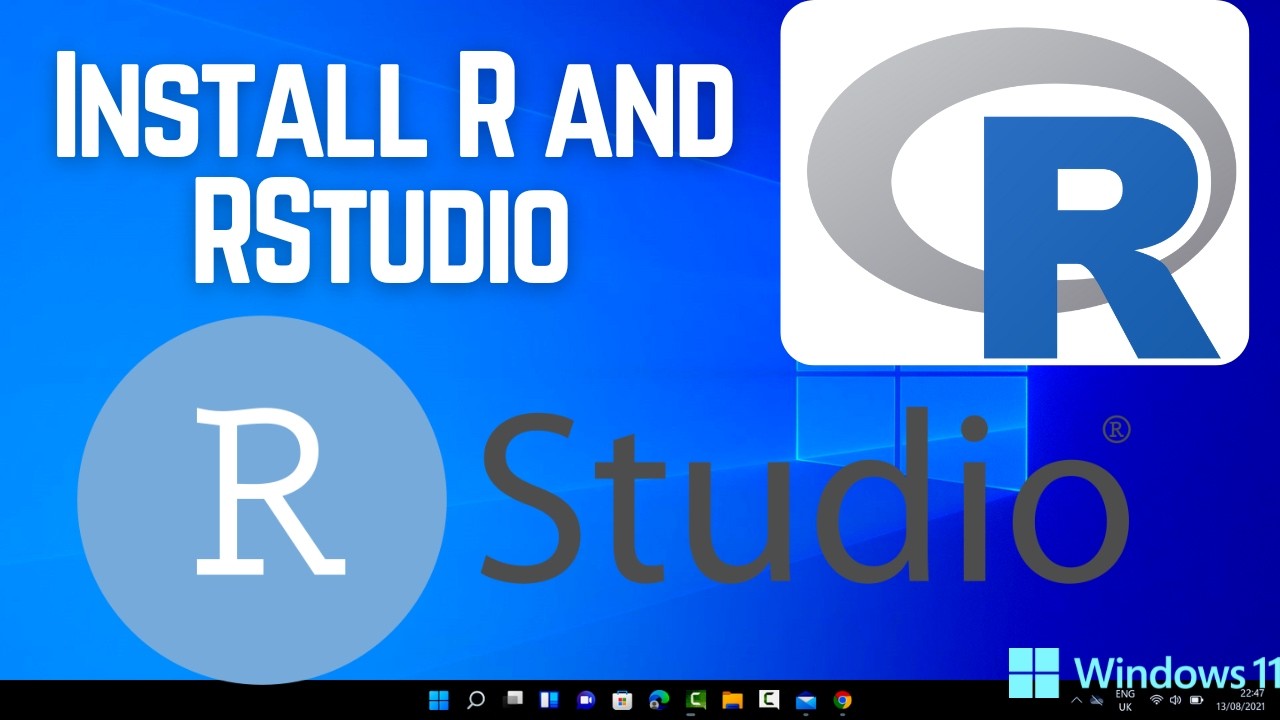
Task: Launch Teams Chat from taskbar
Action: tap(586, 700)
